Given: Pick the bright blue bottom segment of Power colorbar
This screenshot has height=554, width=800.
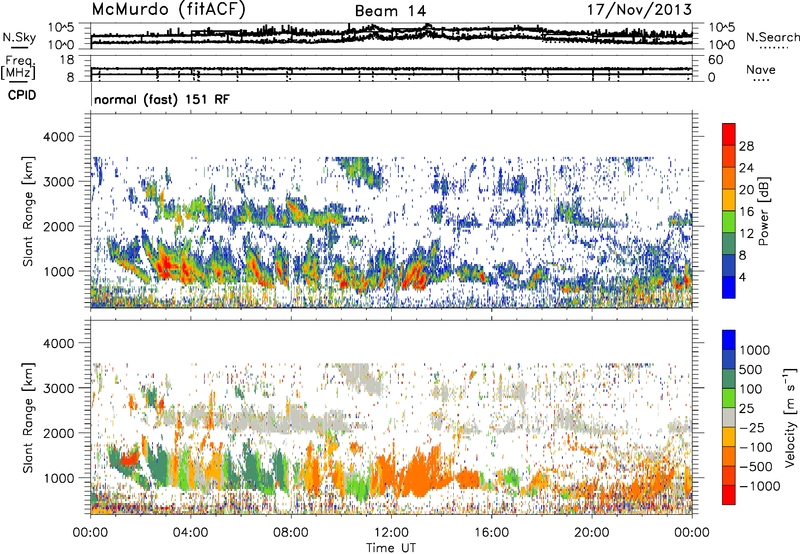Looking at the screenshot, I should click(x=729, y=287).
